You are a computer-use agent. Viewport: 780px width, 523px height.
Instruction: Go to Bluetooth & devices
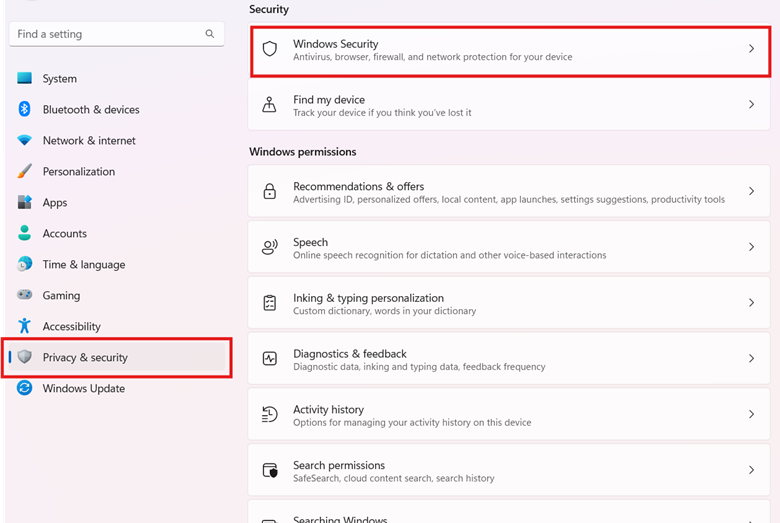click(x=91, y=109)
